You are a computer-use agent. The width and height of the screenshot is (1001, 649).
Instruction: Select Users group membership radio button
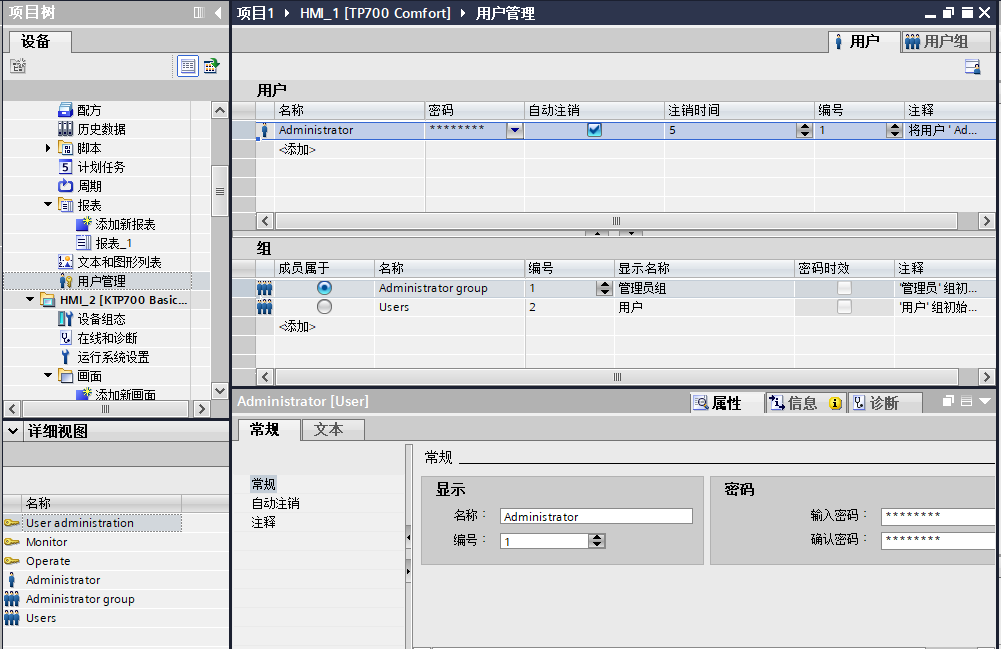click(324, 307)
